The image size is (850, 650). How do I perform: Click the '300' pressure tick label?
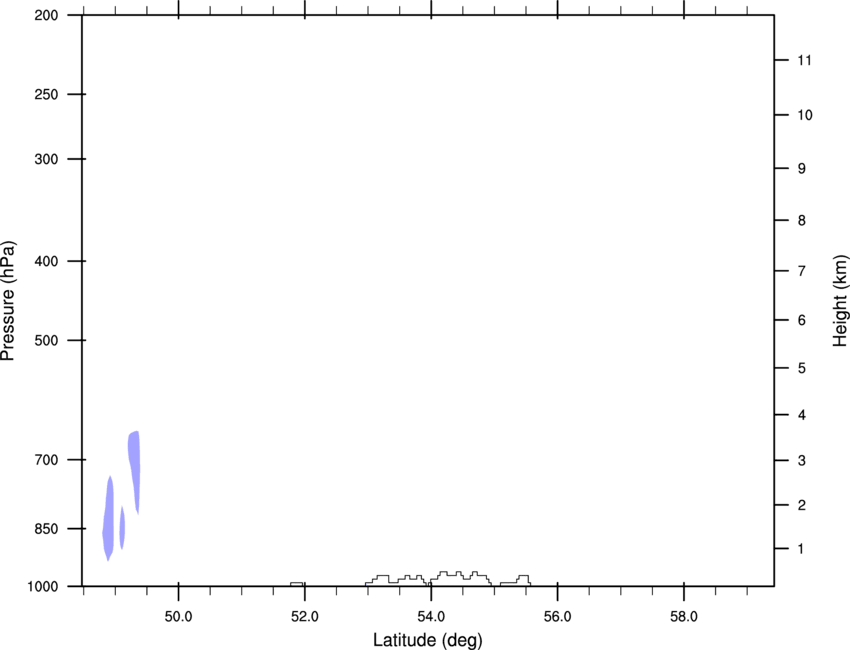pyautogui.click(x=46, y=159)
